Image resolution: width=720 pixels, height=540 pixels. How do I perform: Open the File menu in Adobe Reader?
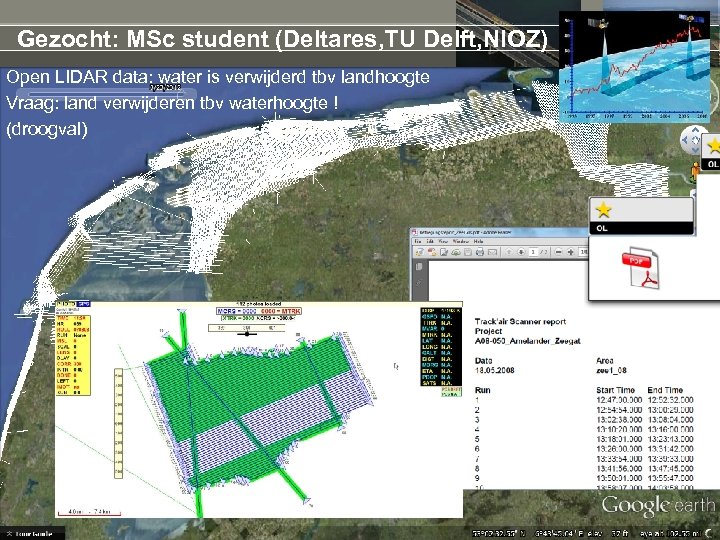[x=418, y=242]
